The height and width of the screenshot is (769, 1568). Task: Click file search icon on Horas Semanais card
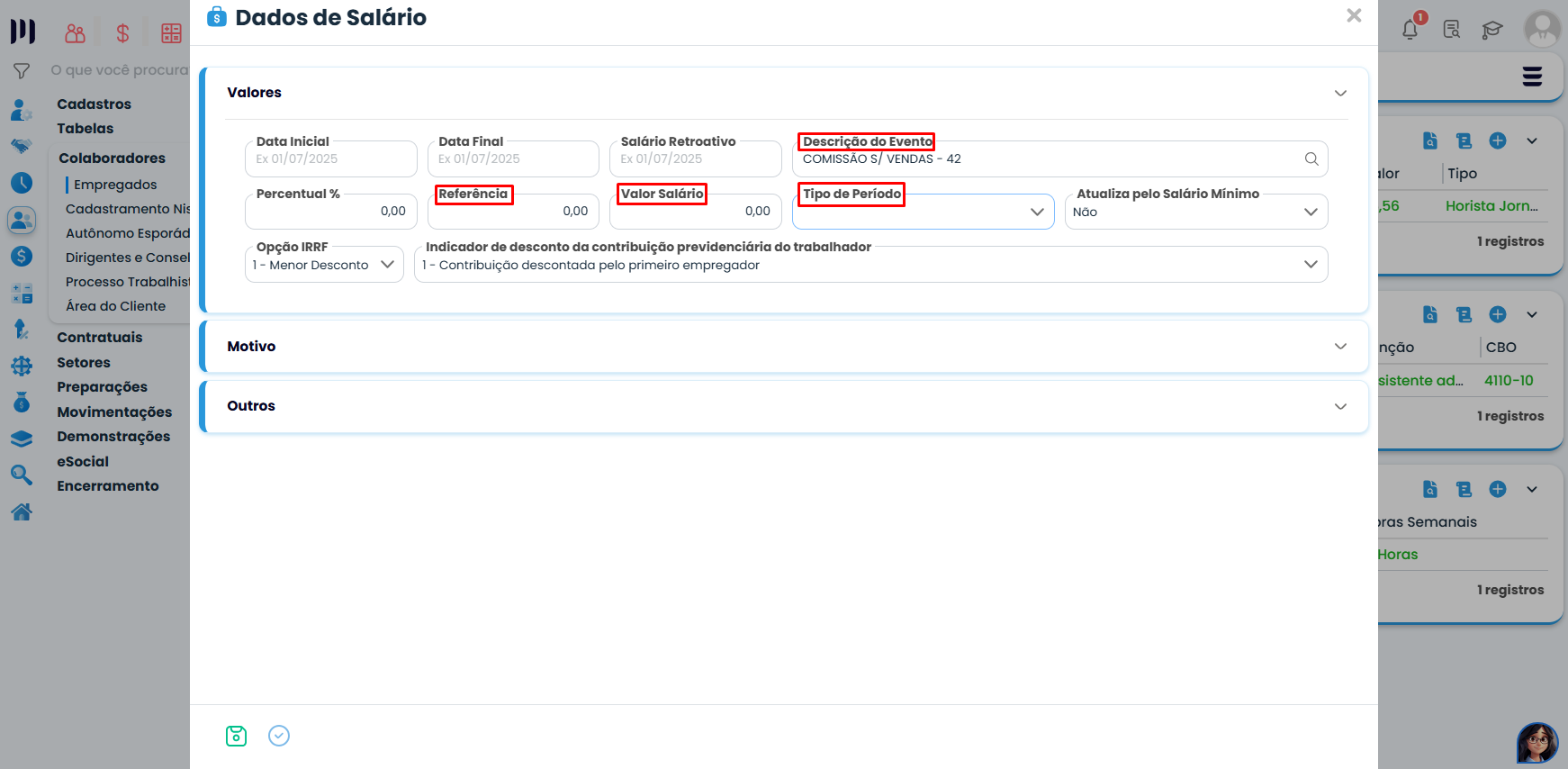pos(1429,489)
